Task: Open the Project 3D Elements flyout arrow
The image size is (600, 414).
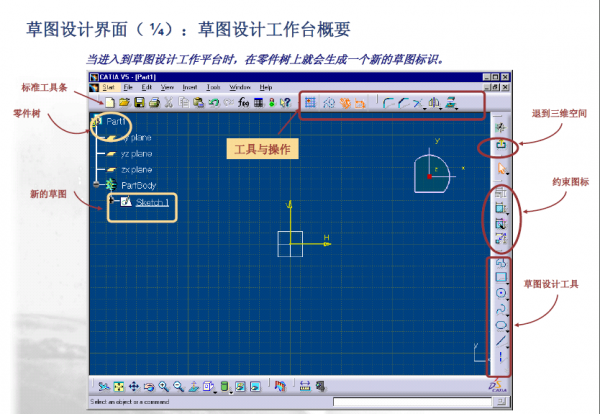Action: (x=457, y=109)
